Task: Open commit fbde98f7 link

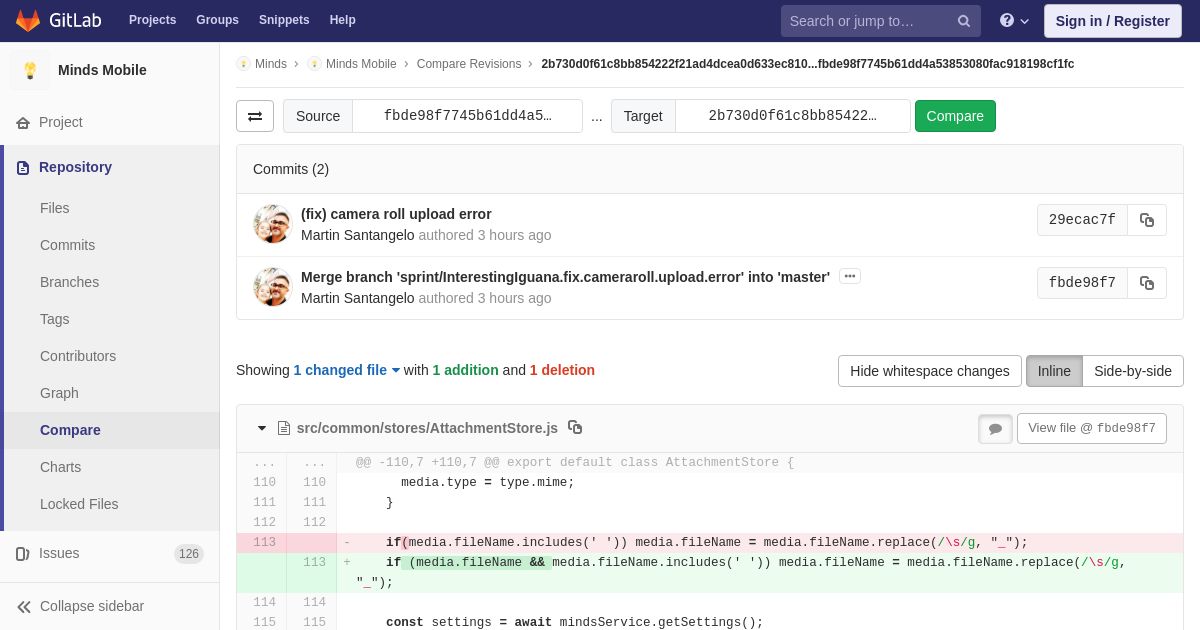Action: click(x=1082, y=283)
